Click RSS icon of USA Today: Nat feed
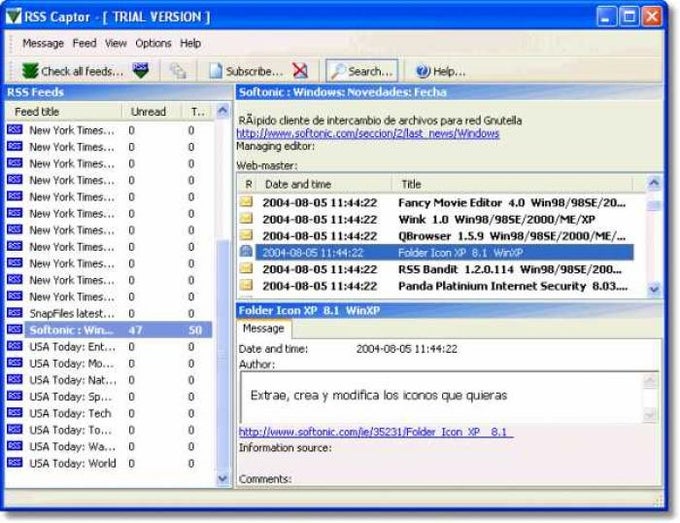Screen dimensions: 680x523 tap(15, 379)
